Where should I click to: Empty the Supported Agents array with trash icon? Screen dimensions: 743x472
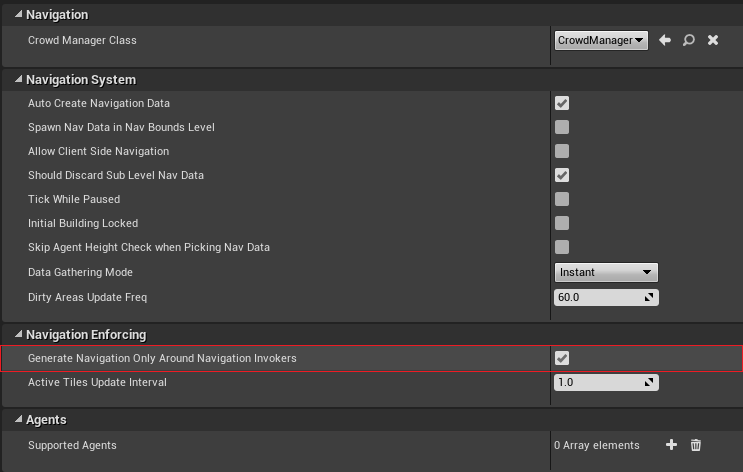point(696,445)
